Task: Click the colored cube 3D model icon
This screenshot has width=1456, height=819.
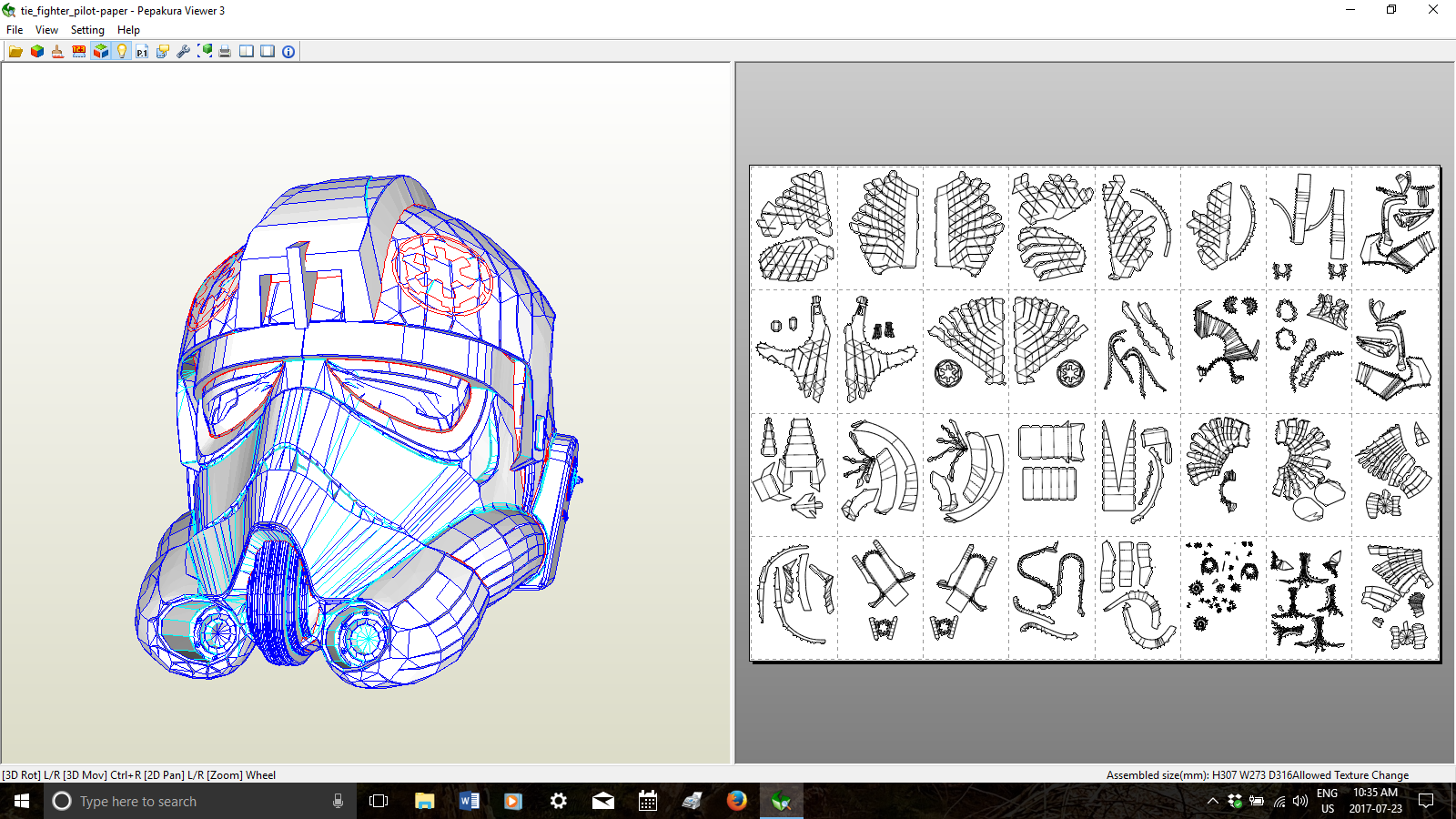Action: coord(37,52)
